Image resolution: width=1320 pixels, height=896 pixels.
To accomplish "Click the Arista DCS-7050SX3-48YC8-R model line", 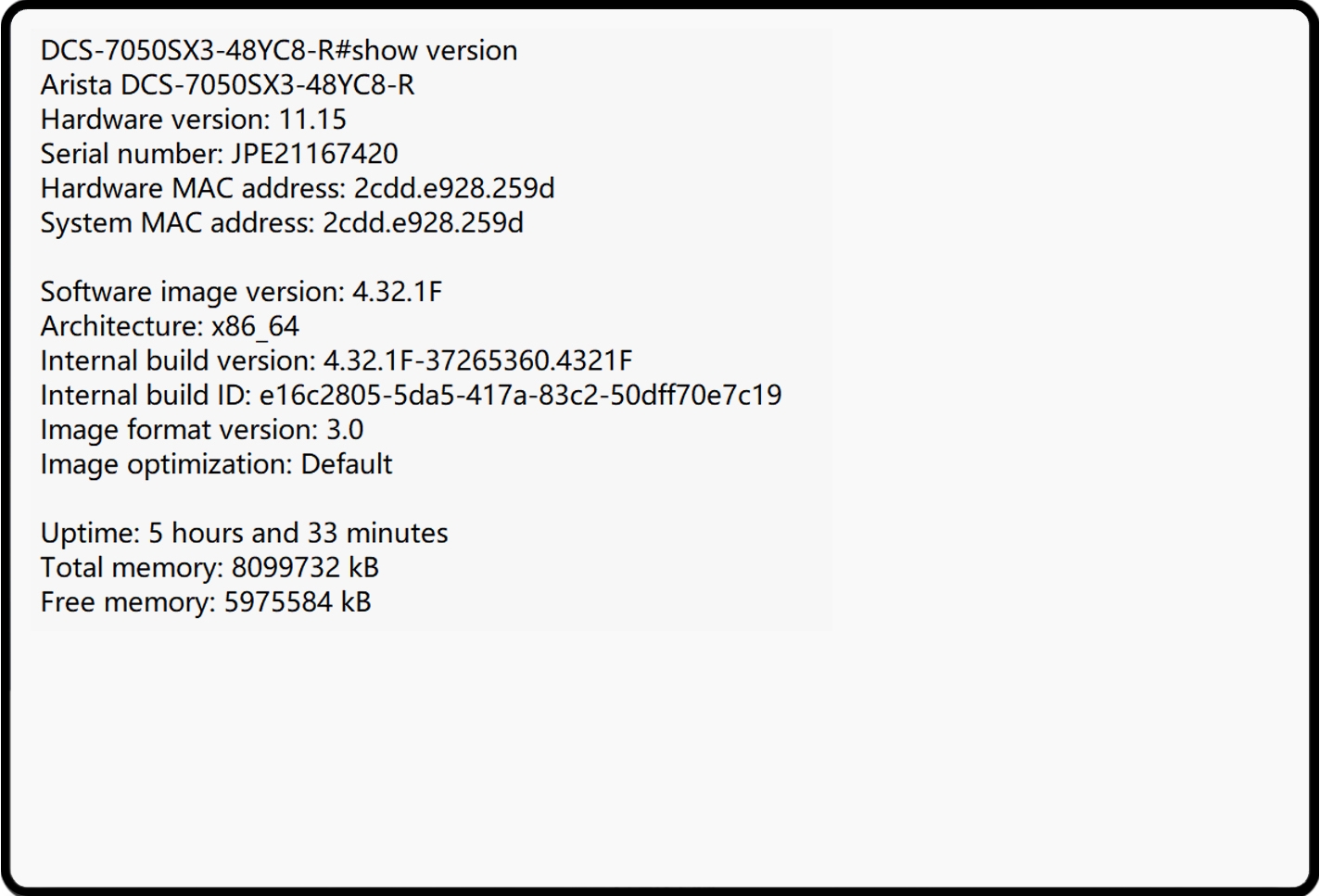I will (x=227, y=85).
